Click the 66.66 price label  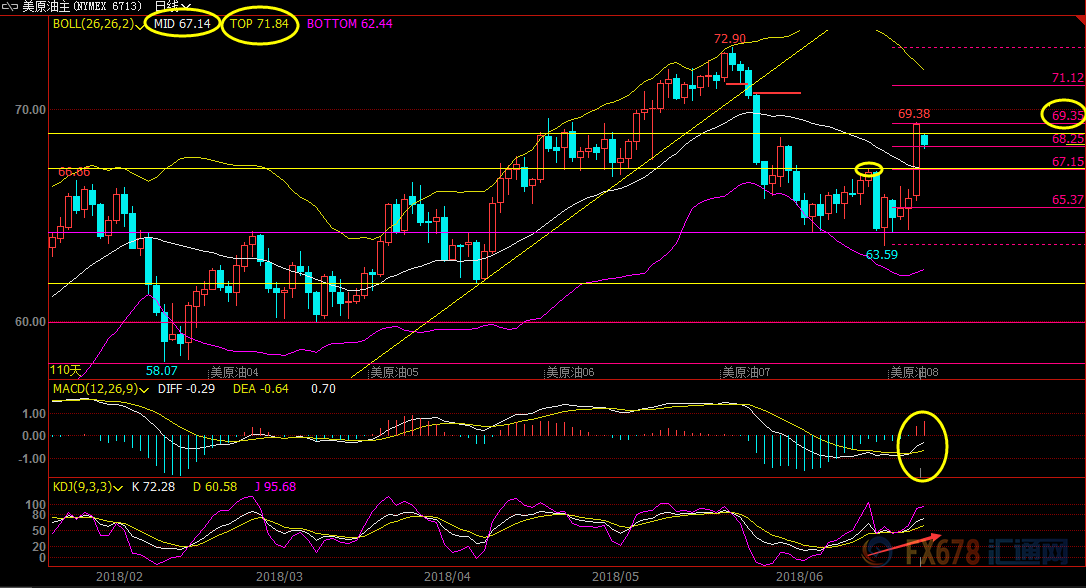tap(74, 172)
